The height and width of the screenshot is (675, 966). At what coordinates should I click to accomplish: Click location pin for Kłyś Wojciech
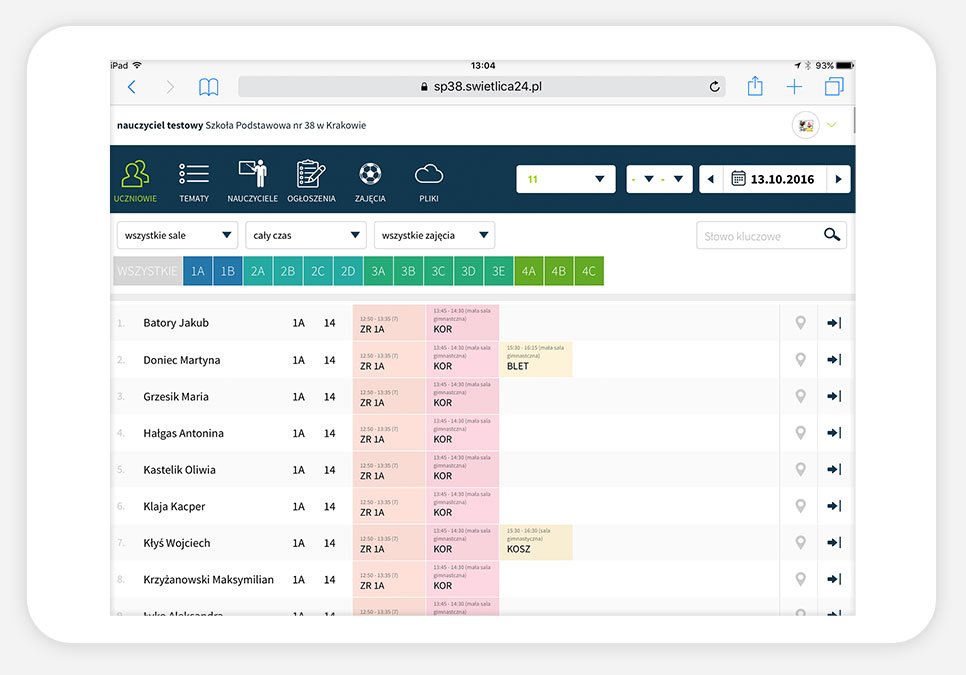pos(800,543)
